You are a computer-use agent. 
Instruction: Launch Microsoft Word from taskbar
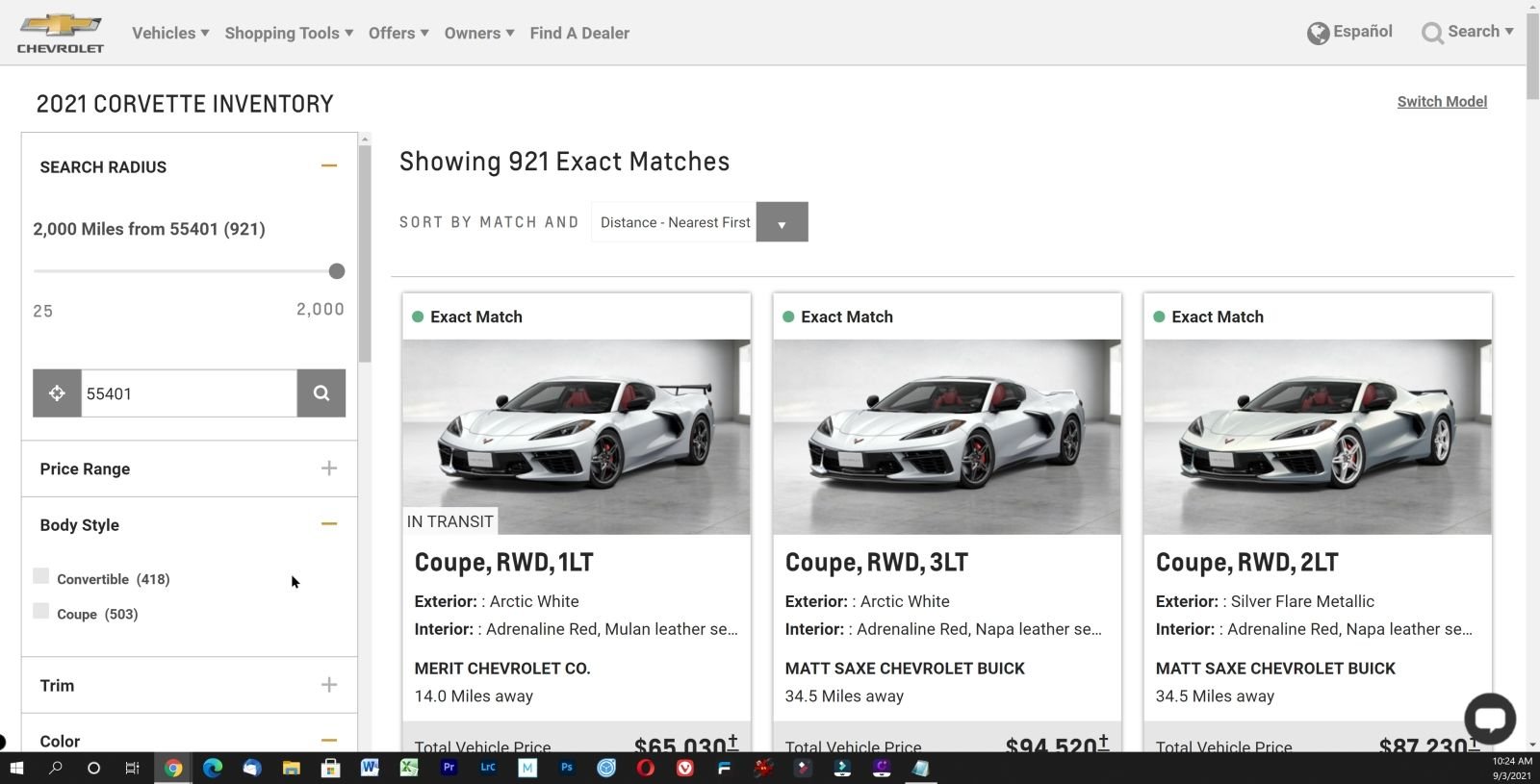(370, 768)
